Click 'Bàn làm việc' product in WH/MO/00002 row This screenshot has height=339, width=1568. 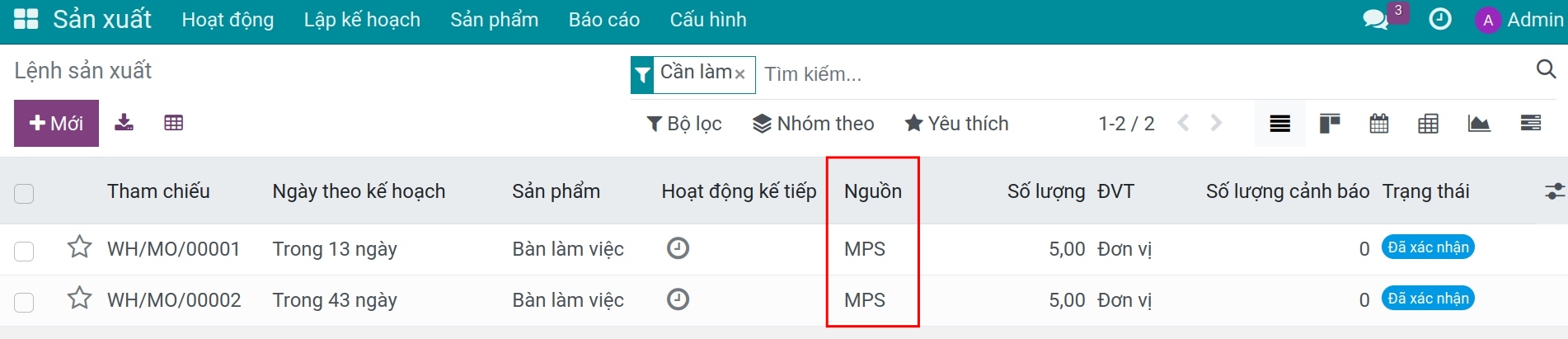point(568,300)
